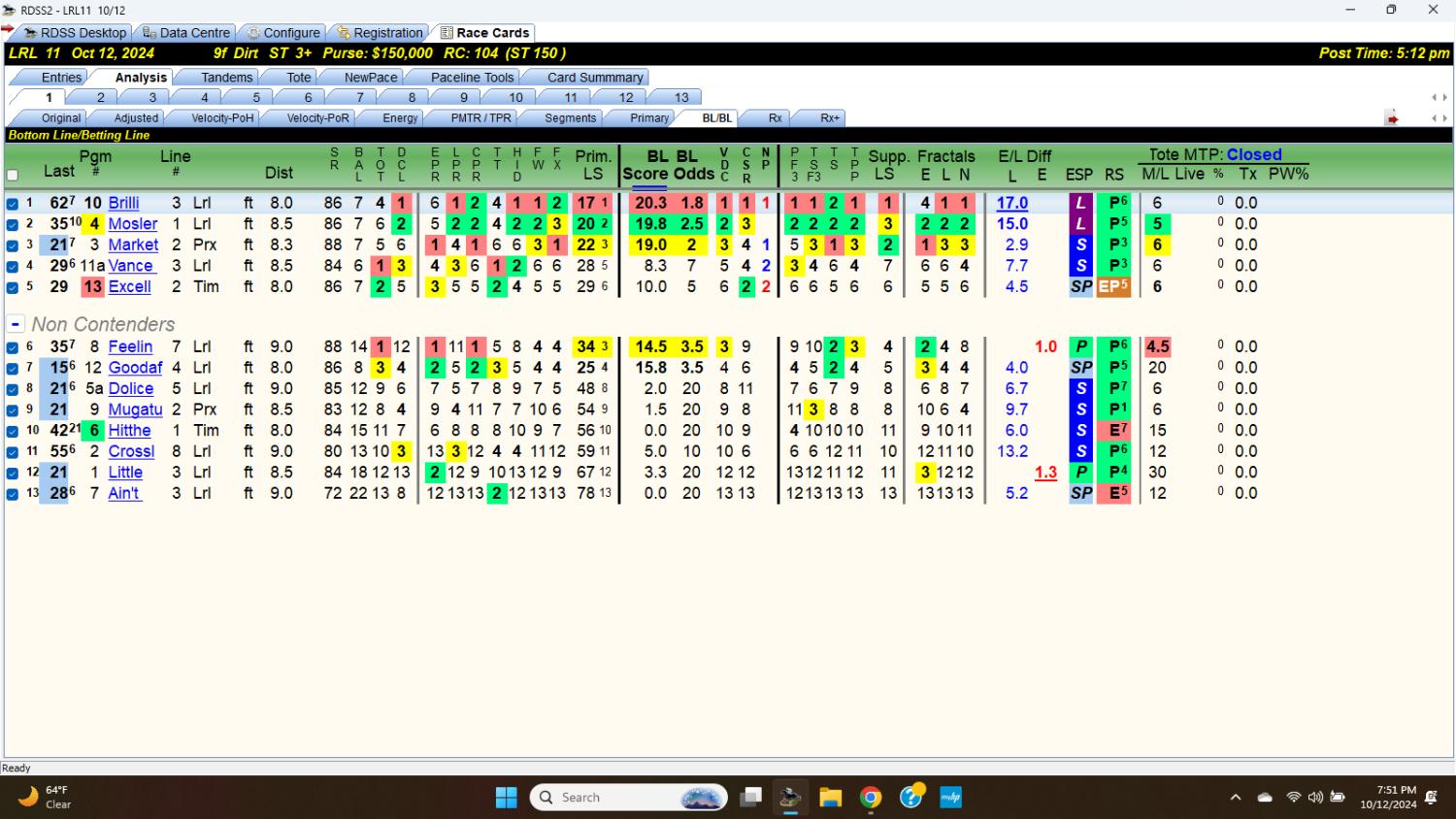The image size is (1456, 819).
Task: Click the Prim. LS column header
Action: click(593, 165)
